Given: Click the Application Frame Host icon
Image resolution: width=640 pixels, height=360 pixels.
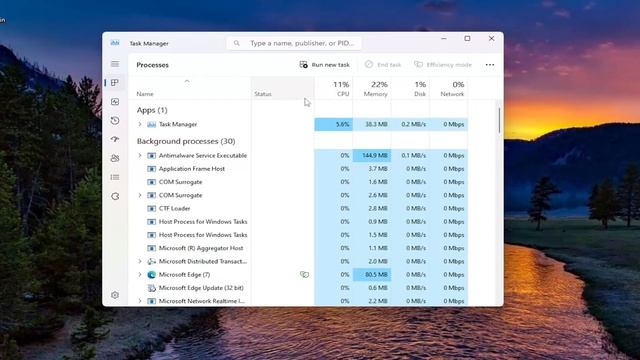Looking at the screenshot, I should [151, 169].
